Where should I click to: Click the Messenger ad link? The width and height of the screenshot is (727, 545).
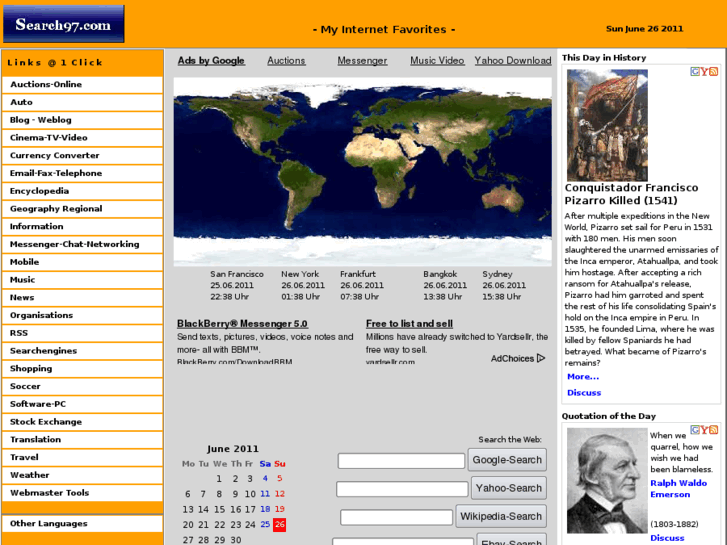click(x=362, y=61)
